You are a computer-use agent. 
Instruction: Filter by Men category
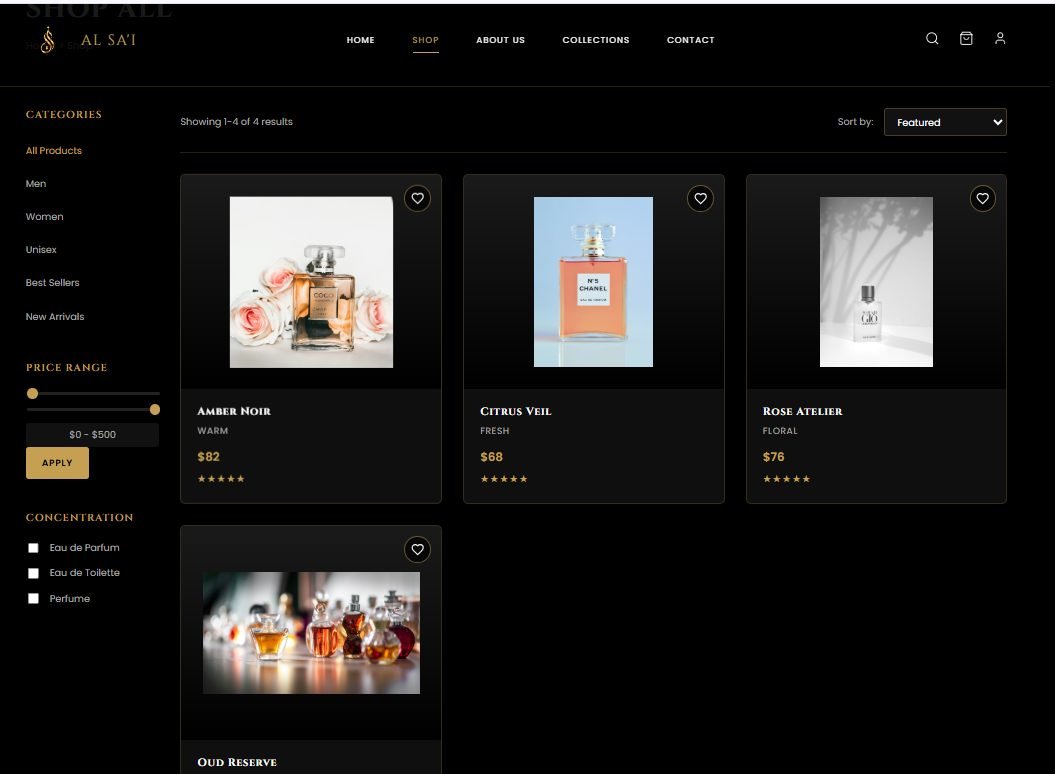point(36,184)
